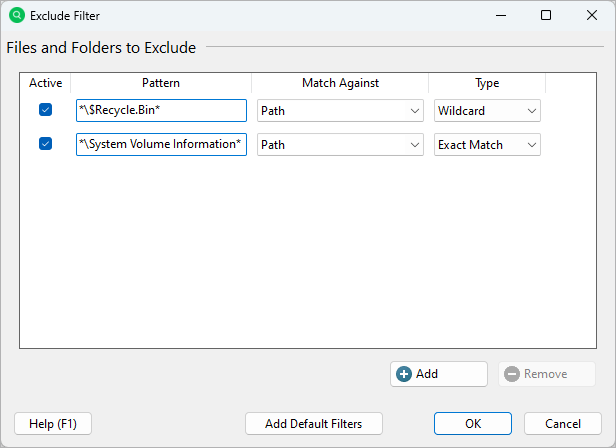The height and width of the screenshot is (448, 616).
Task: Cancel the Exclude Filter dialog
Action: (562, 424)
